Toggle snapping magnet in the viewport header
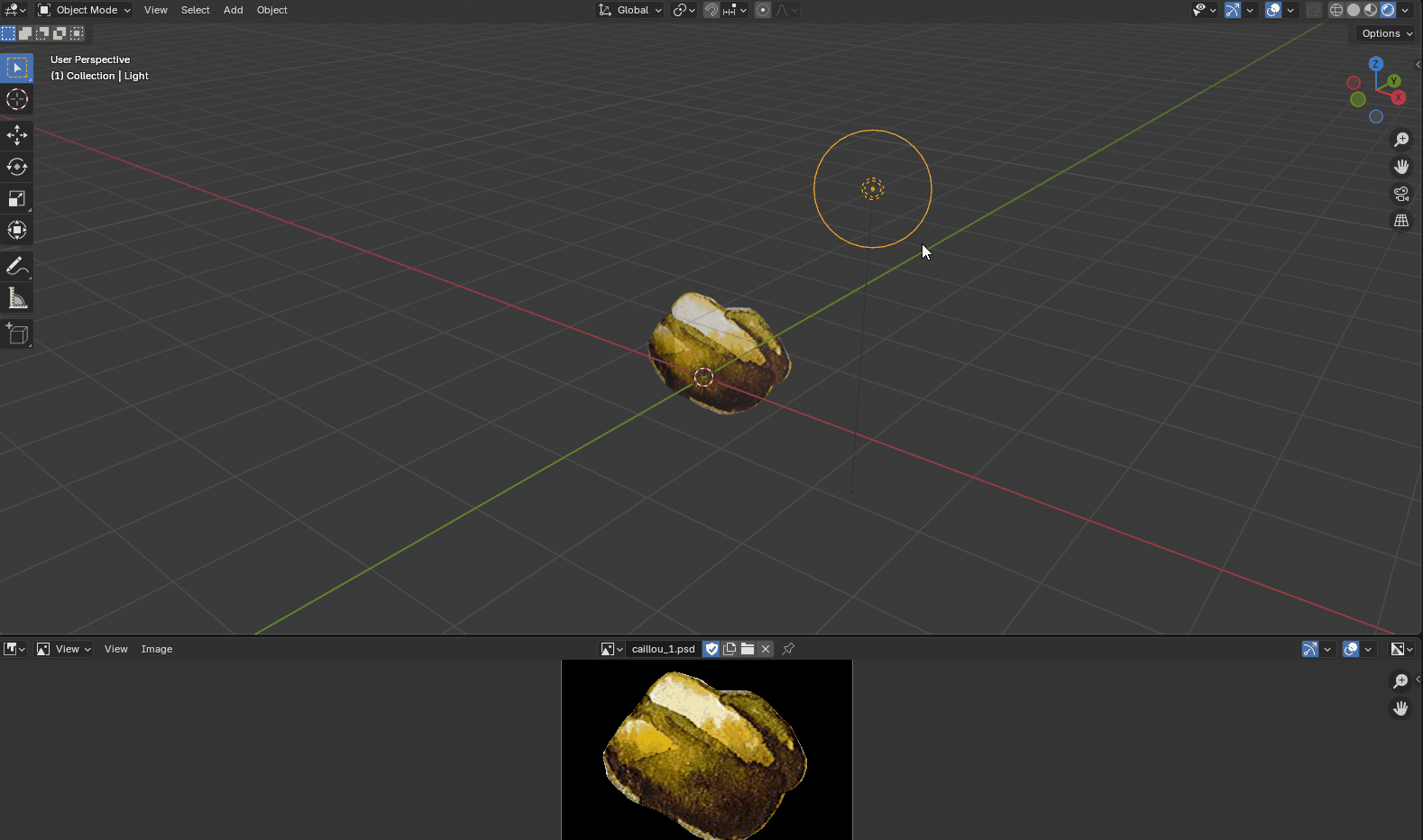Image resolution: width=1423 pixels, height=840 pixels. pyautogui.click(x=711, y=10)
